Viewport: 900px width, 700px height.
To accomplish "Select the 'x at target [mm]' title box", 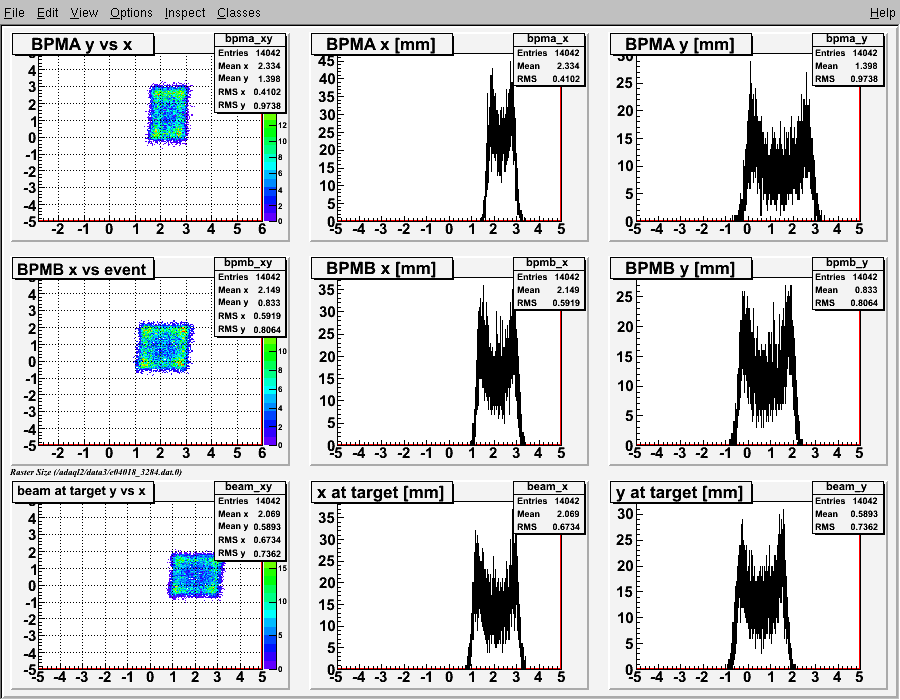I will click(x=382, y=492).
